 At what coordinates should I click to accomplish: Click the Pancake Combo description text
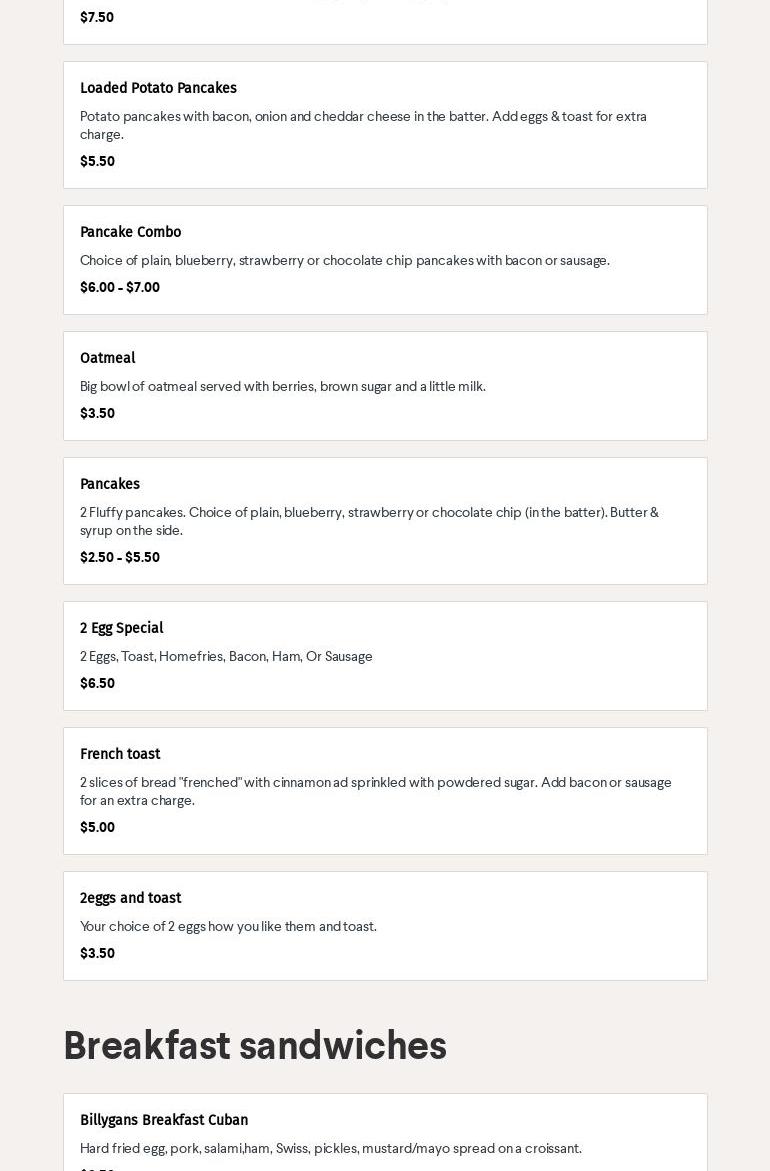click(344, 260)
